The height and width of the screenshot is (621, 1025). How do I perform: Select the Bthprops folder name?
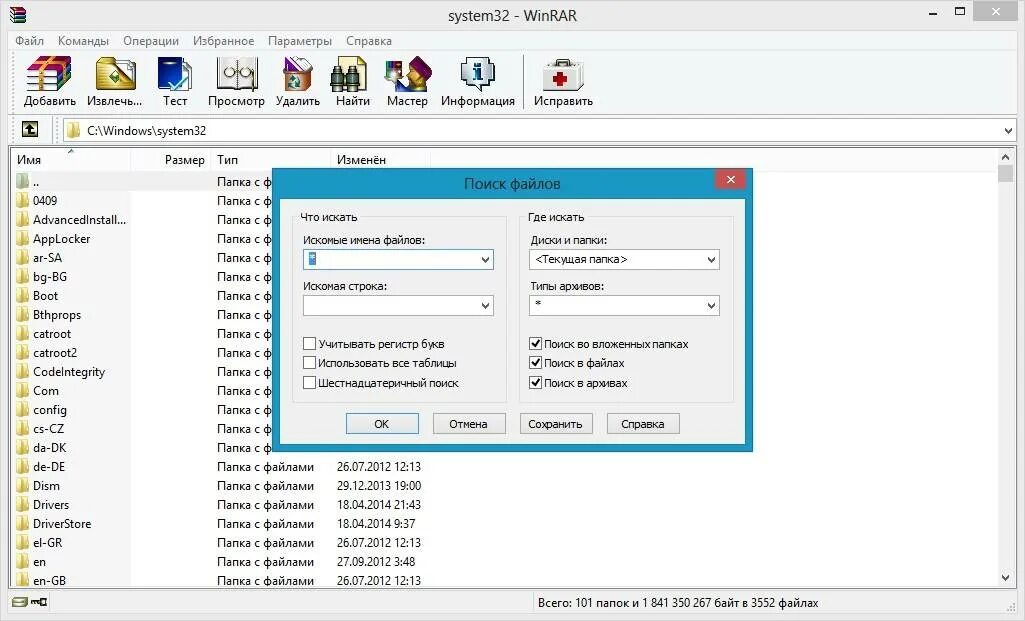pos(57,315)
